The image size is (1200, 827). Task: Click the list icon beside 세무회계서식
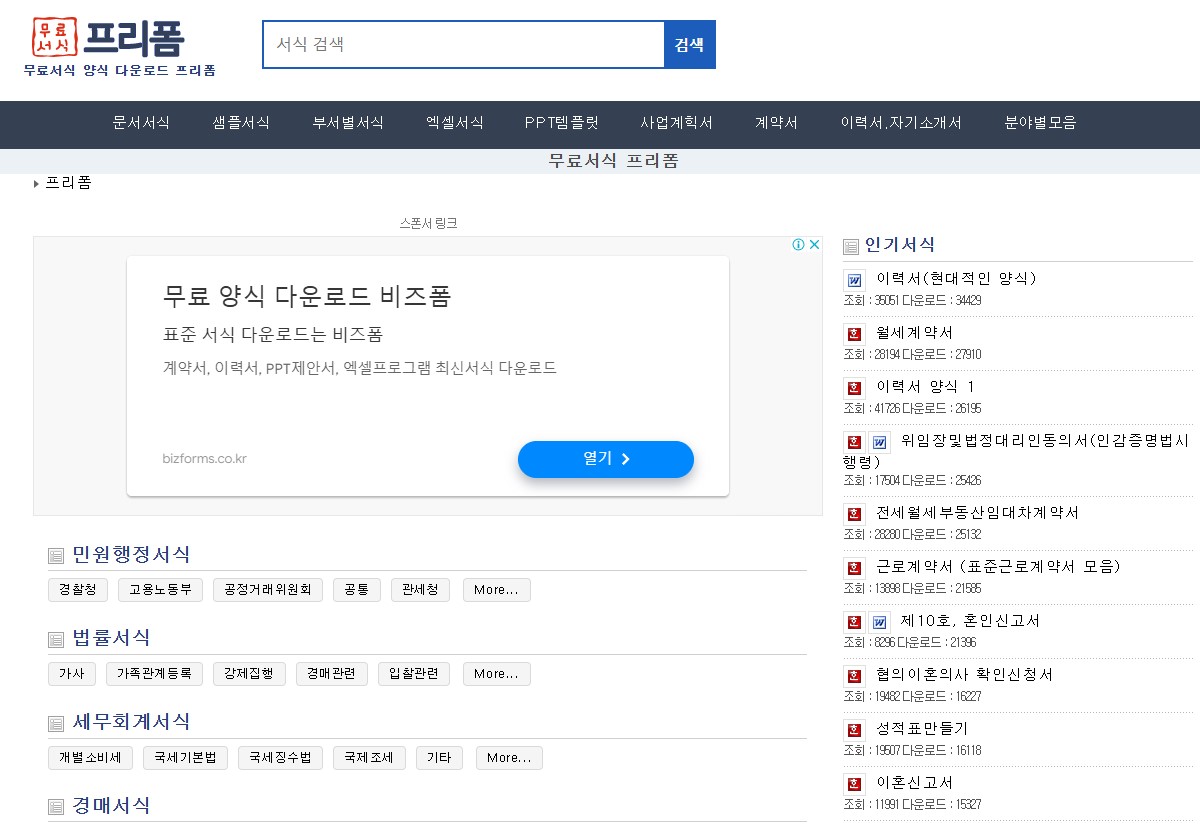pos(56,724)
